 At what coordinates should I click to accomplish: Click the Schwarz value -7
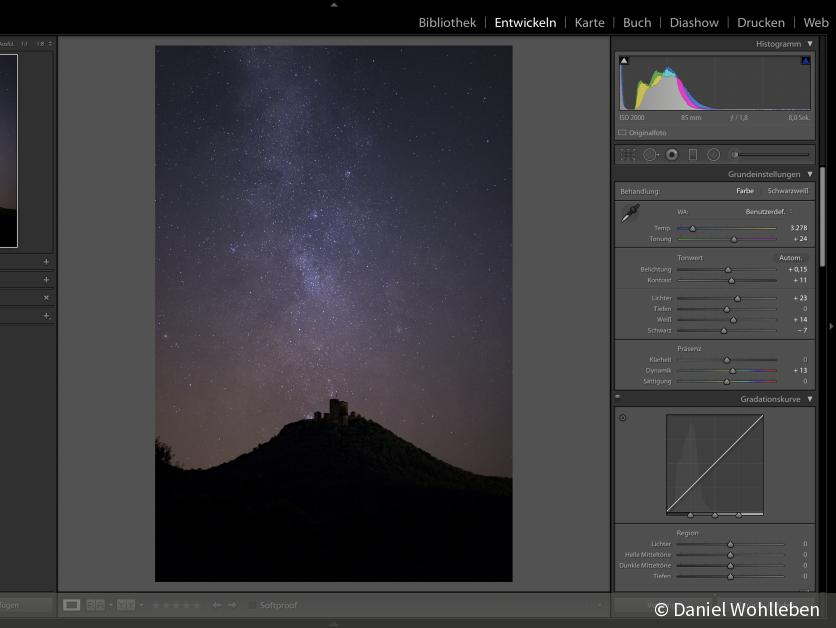coord(802,331)
